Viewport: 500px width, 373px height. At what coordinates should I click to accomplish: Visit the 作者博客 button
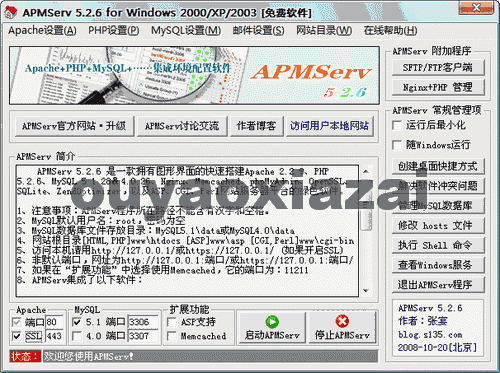pos(256,126)
